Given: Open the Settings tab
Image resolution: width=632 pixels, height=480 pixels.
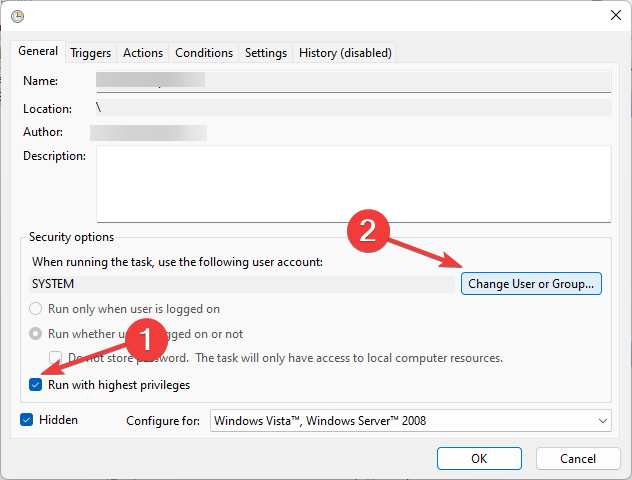Looking at the screenshot, I should (x=266, y=53).
